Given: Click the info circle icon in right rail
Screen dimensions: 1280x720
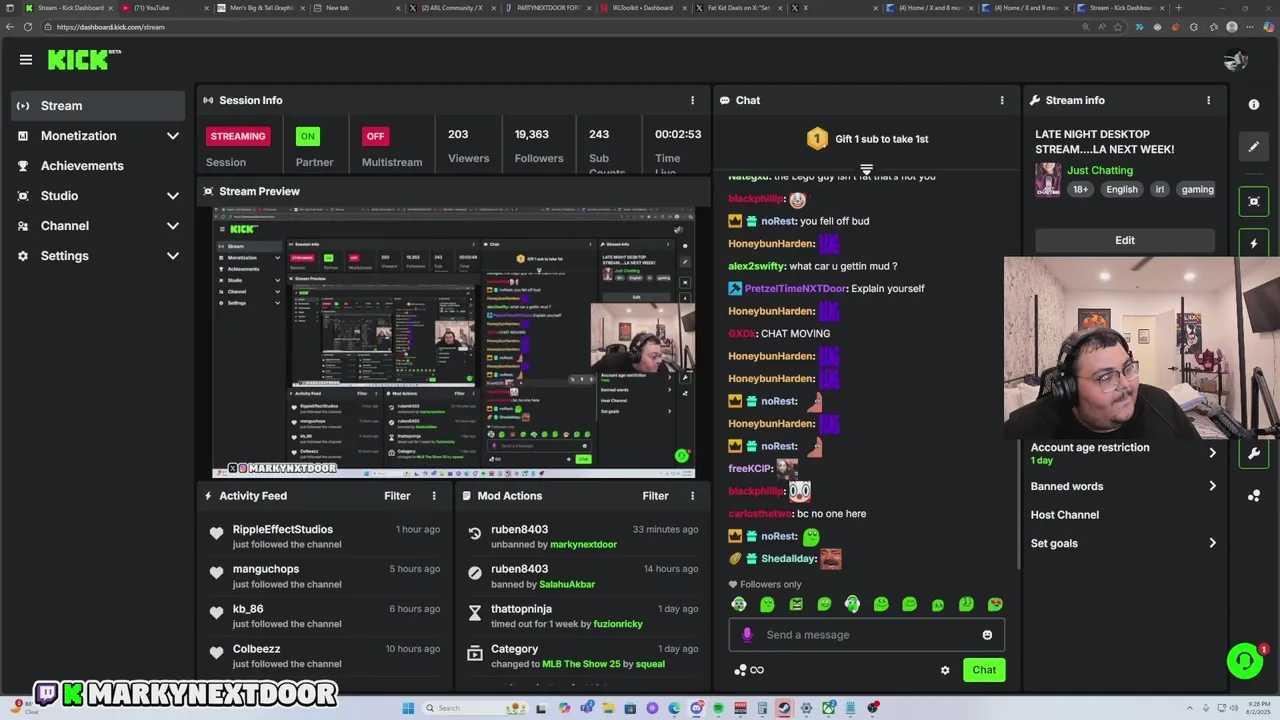Looking at the screenshot, I should [1254, 104].
